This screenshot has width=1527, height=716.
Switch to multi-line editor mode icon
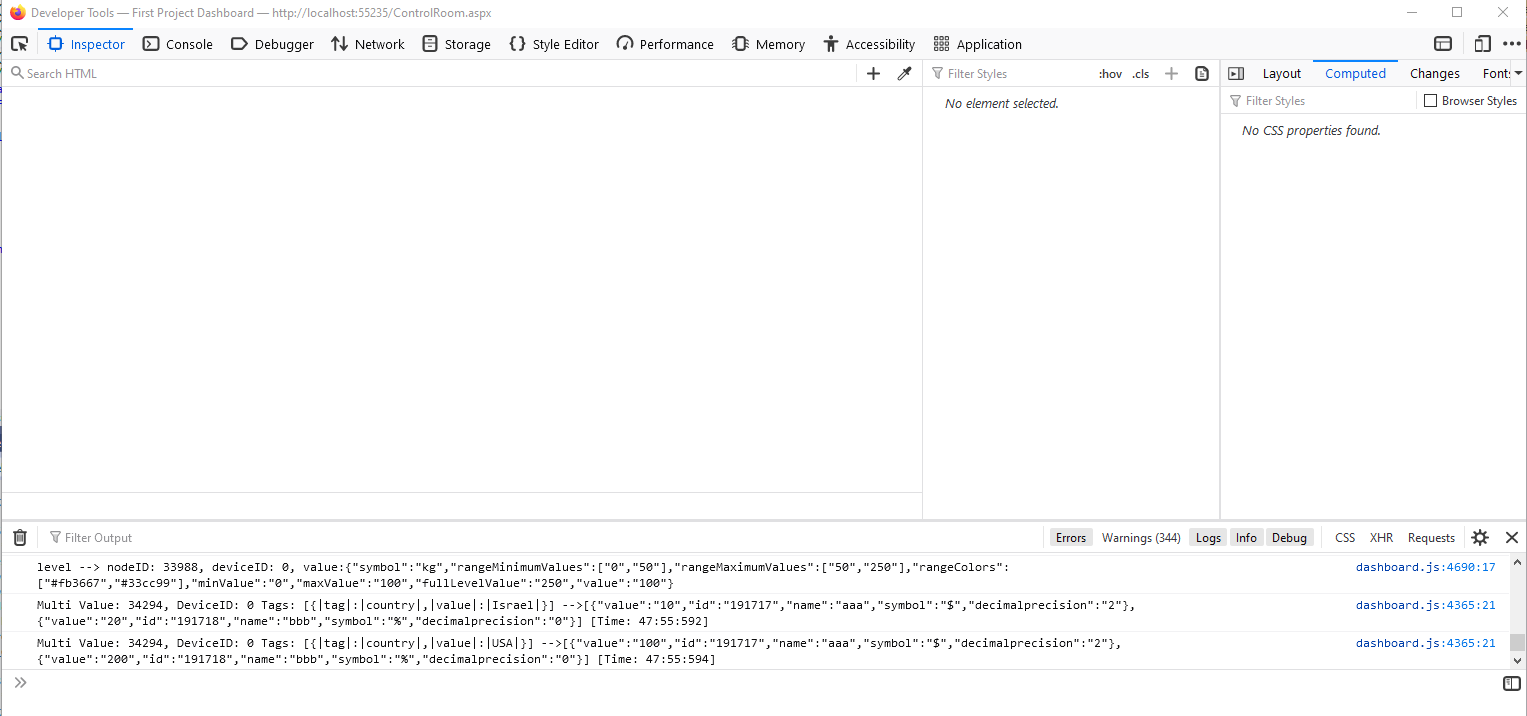pyautogui.click(x=1511, y=683)
